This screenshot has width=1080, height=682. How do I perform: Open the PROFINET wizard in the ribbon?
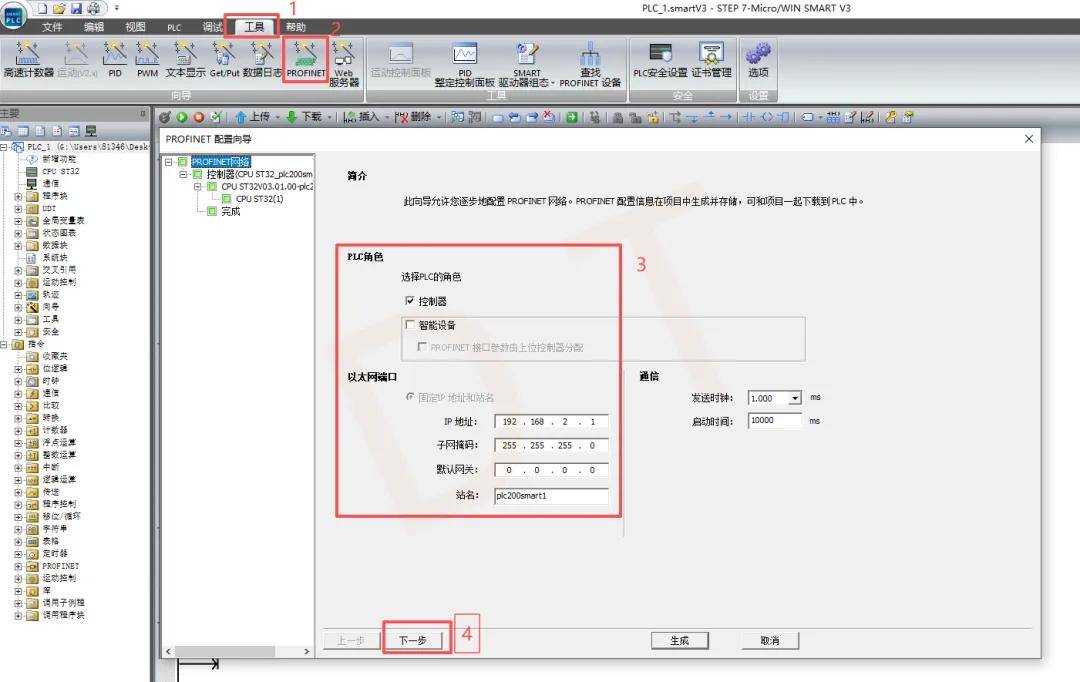point(305,59)
